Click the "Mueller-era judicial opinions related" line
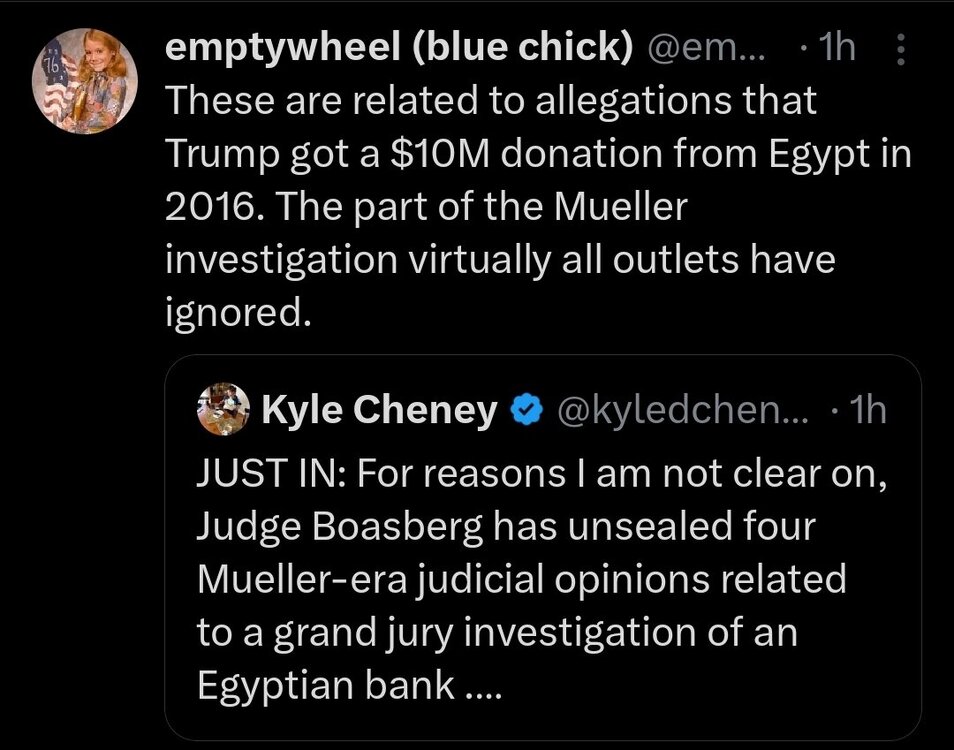 [x=521, y=578]
